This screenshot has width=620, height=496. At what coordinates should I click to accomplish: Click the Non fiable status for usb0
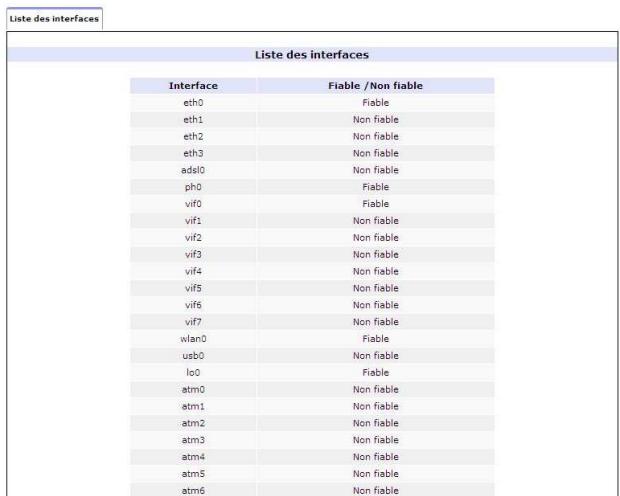pyautogui.click(x=375, y=355)
